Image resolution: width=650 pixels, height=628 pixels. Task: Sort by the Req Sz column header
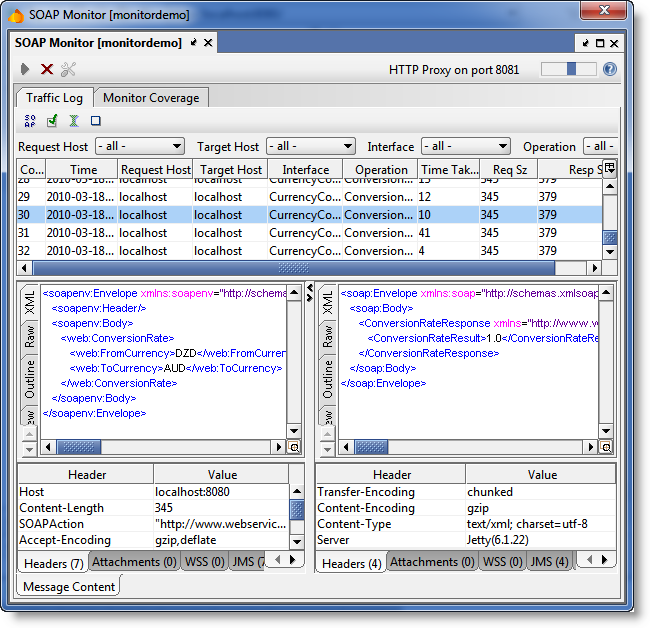[509, 169]
